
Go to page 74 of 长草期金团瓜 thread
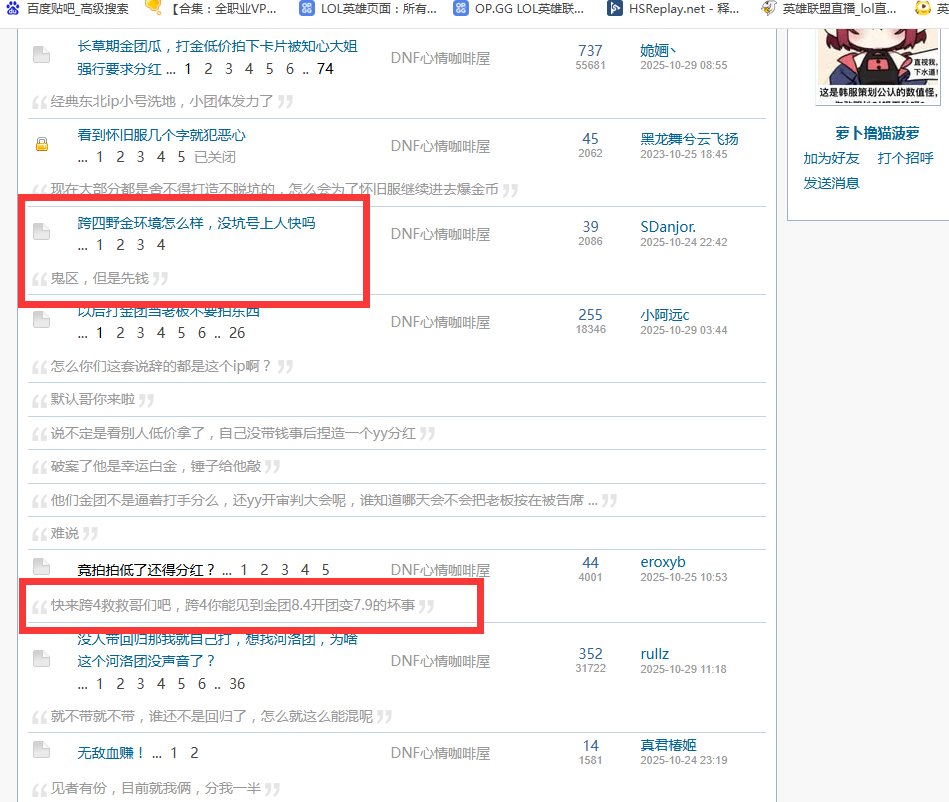[324, 69]
